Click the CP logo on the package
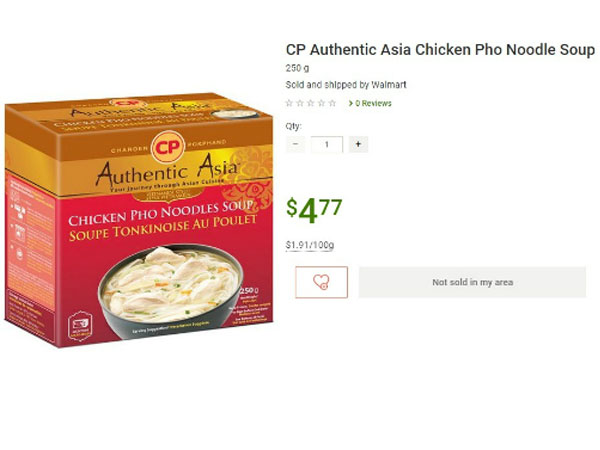 coord(167,147)
